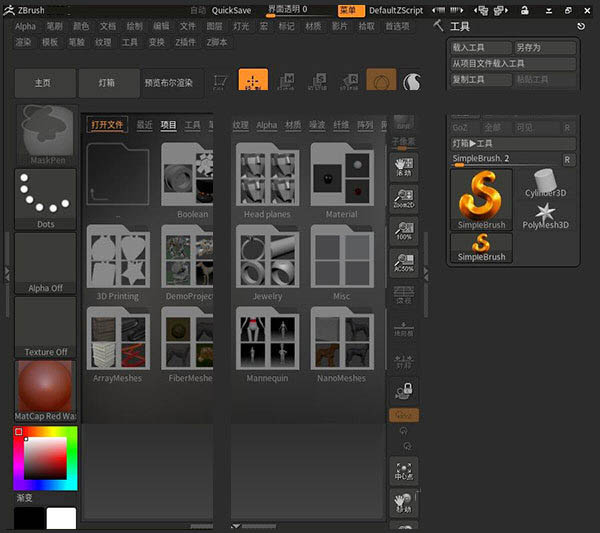Choose the PolyMesh3D star tool
Screen dimensions: 600x533
[546, 214]
